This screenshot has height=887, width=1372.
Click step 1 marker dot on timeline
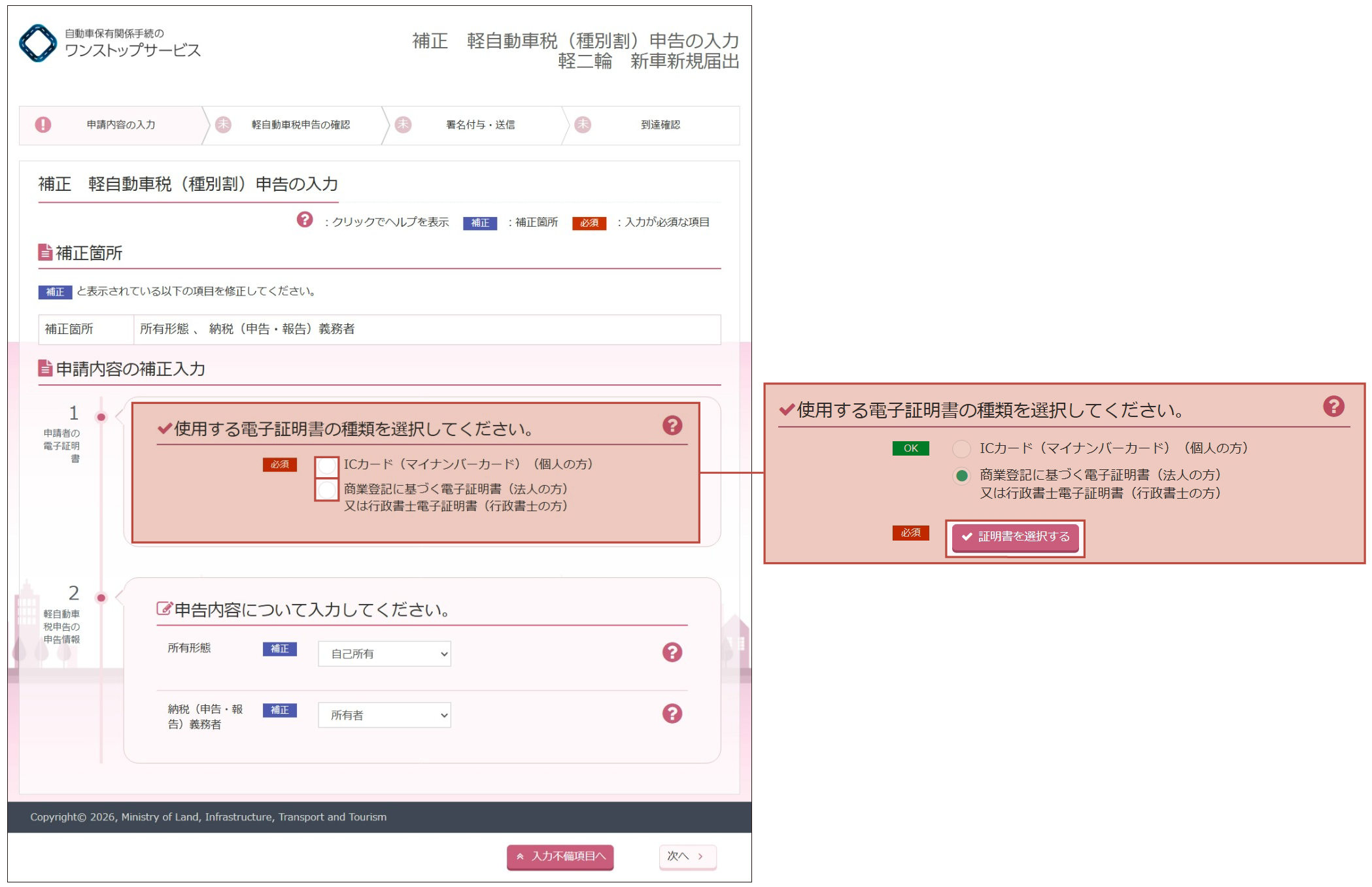(x=101, y=417)
